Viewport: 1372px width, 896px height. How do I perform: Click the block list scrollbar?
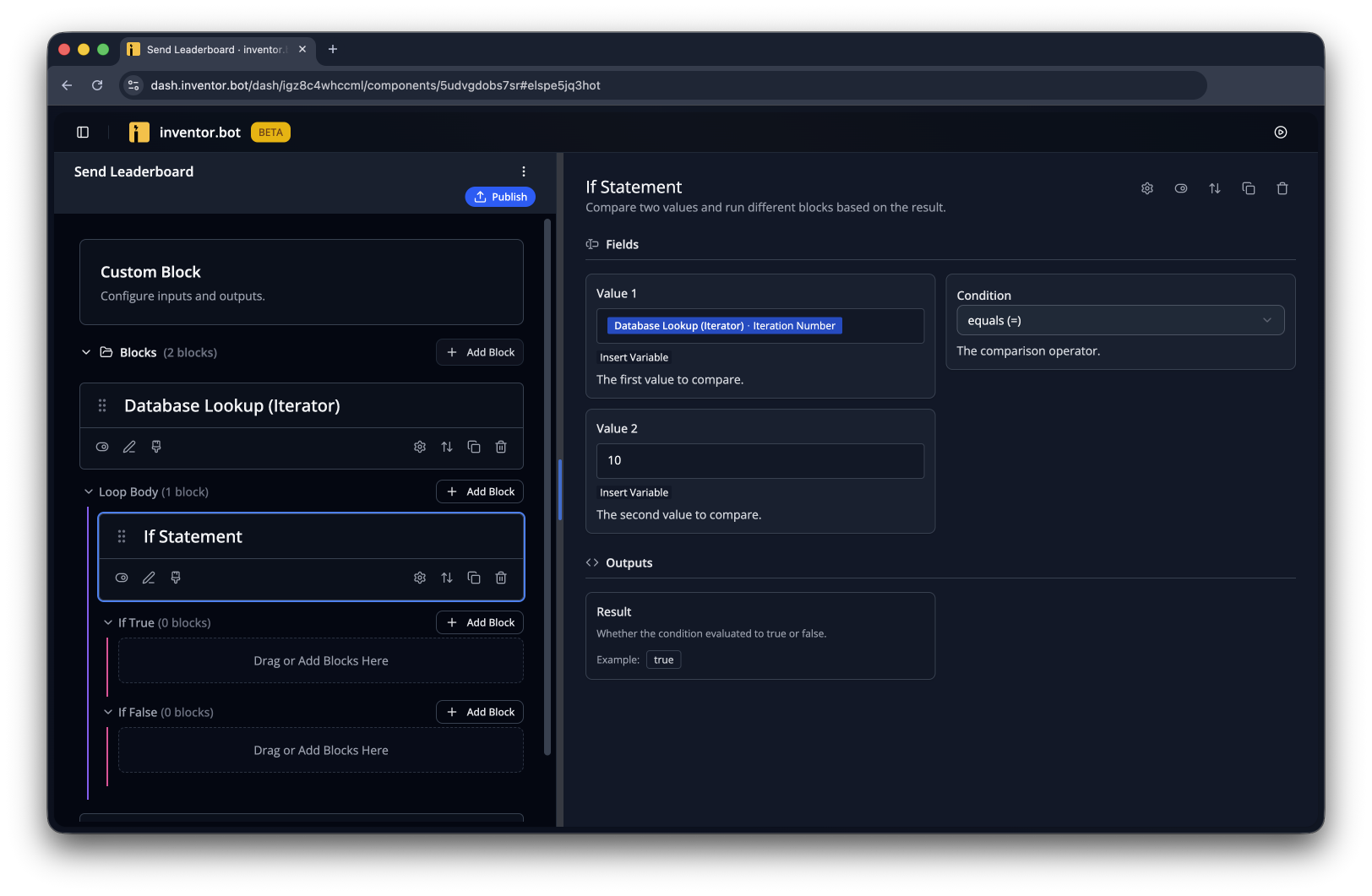[x=547, y=486]
